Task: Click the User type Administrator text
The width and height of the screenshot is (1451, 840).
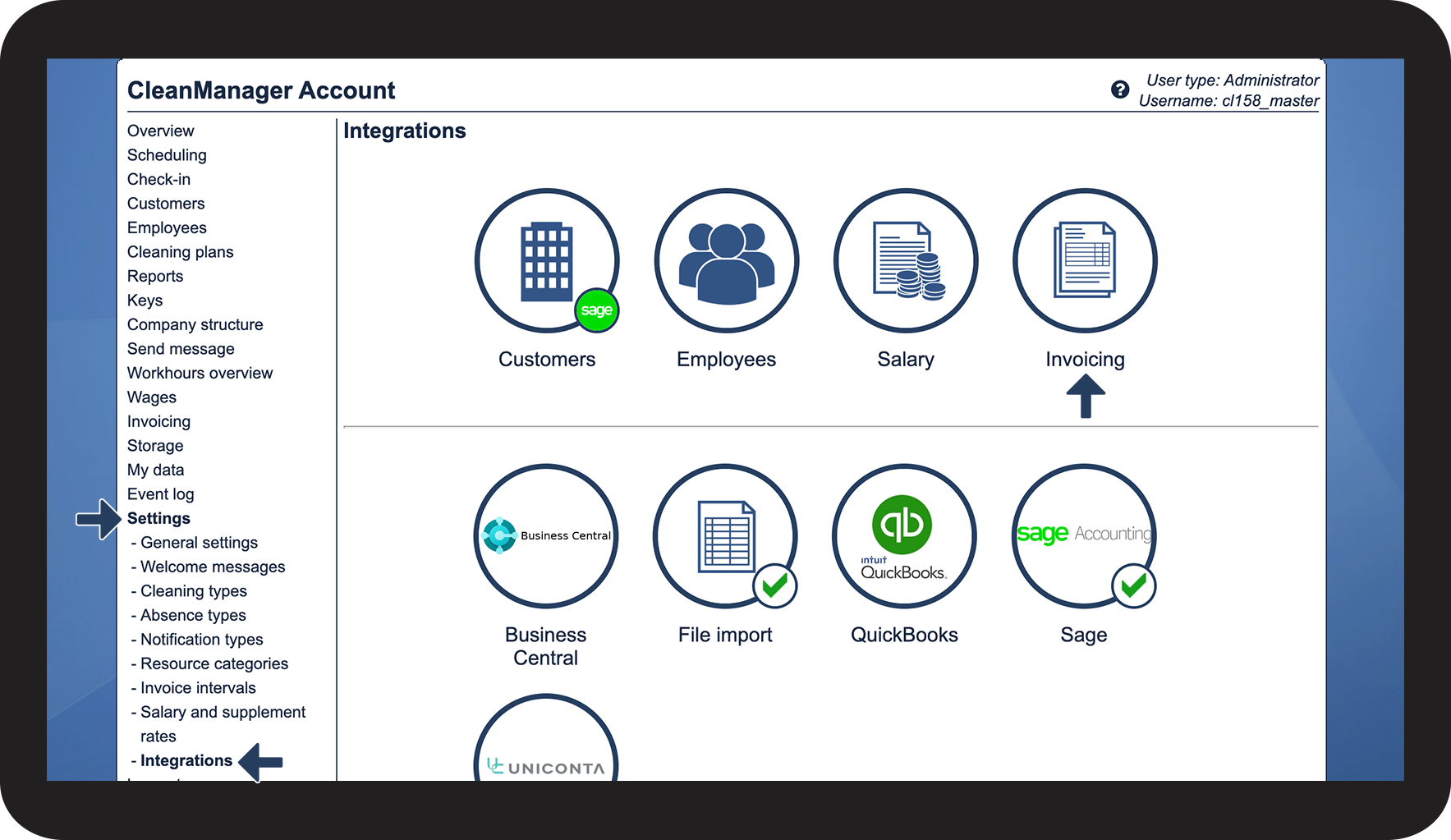Action: (x=1233, y=80)
